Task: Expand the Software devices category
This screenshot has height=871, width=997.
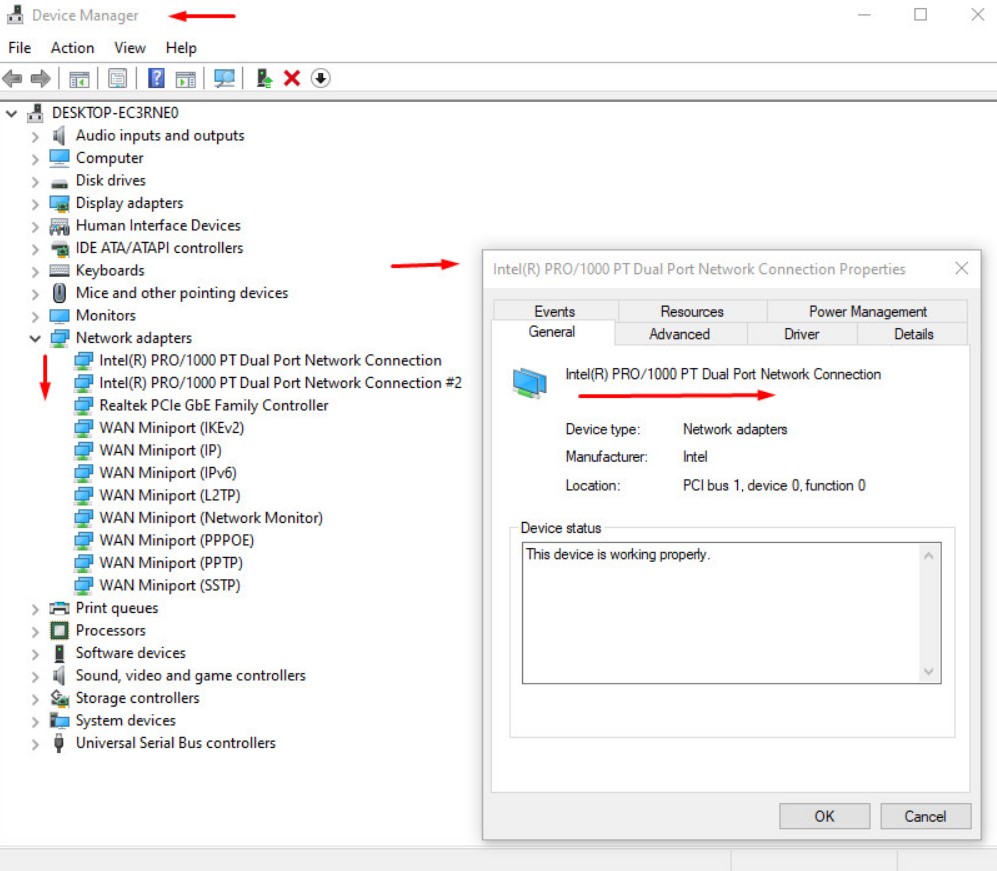Action: click(x=35, y=654)
